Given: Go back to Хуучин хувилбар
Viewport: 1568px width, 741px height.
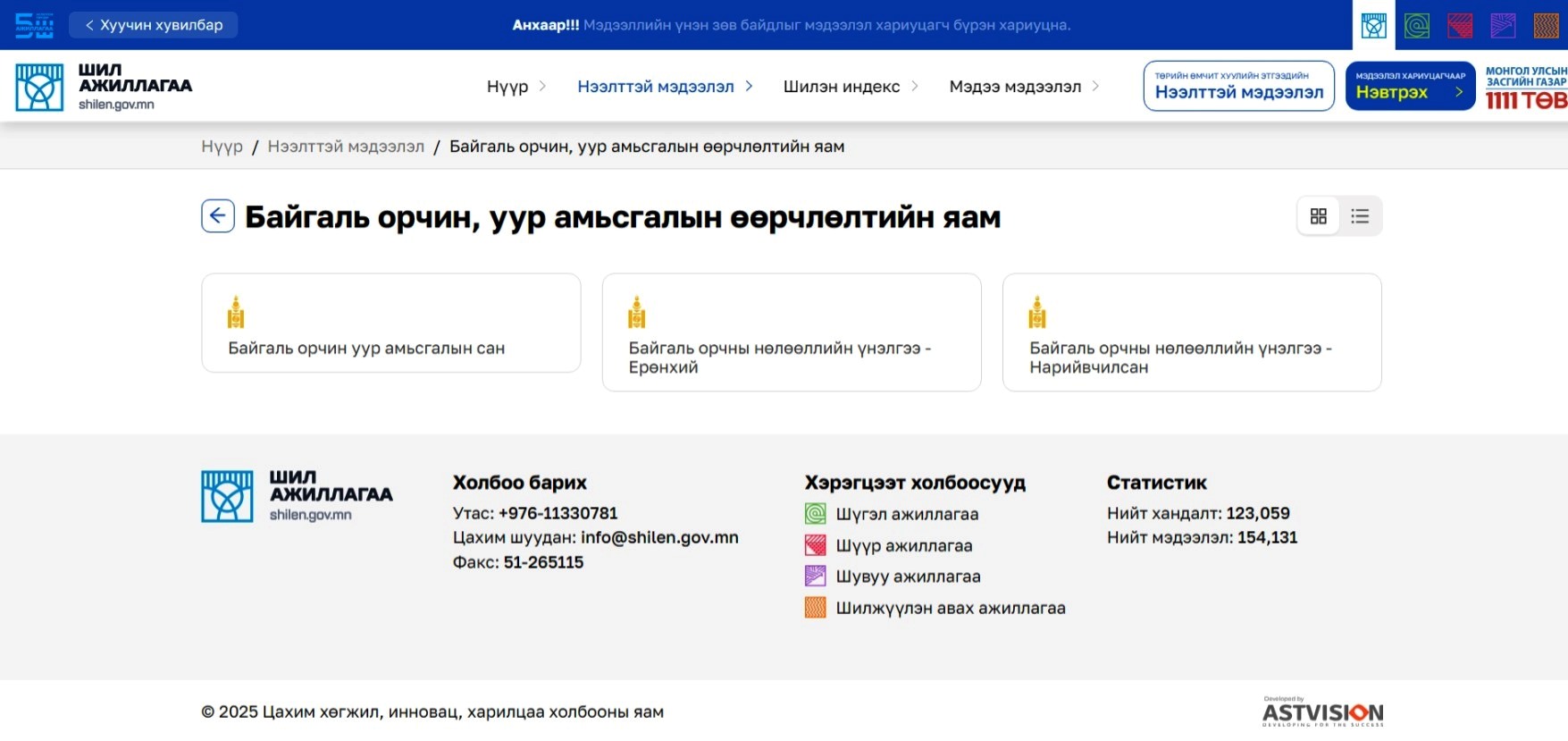Looking at the screenshot, I should pos(154,25).
